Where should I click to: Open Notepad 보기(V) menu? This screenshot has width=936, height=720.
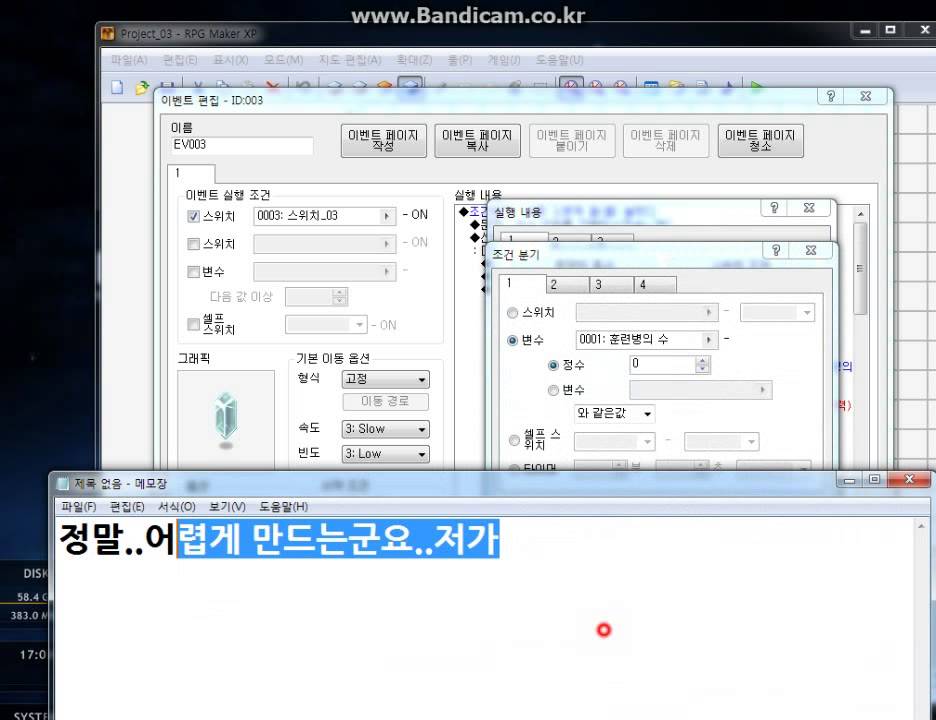[x=227, y=506]
